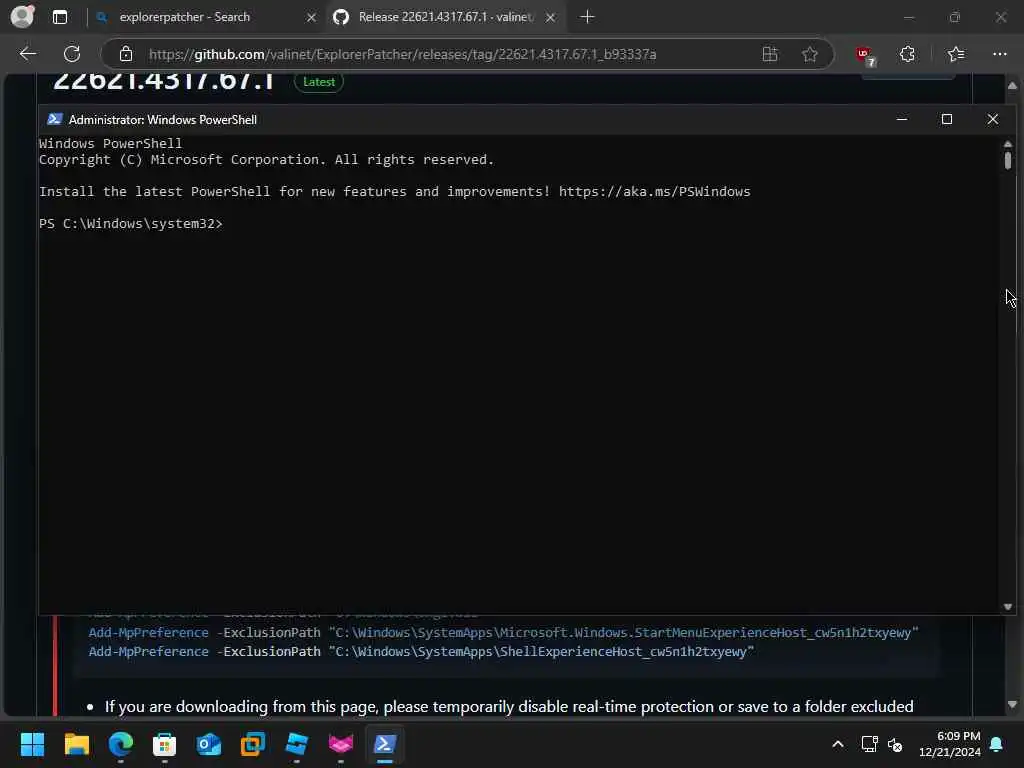Click the PowerShell title bar icon
The image size is (1024, 768).
[x=55, y=119]
